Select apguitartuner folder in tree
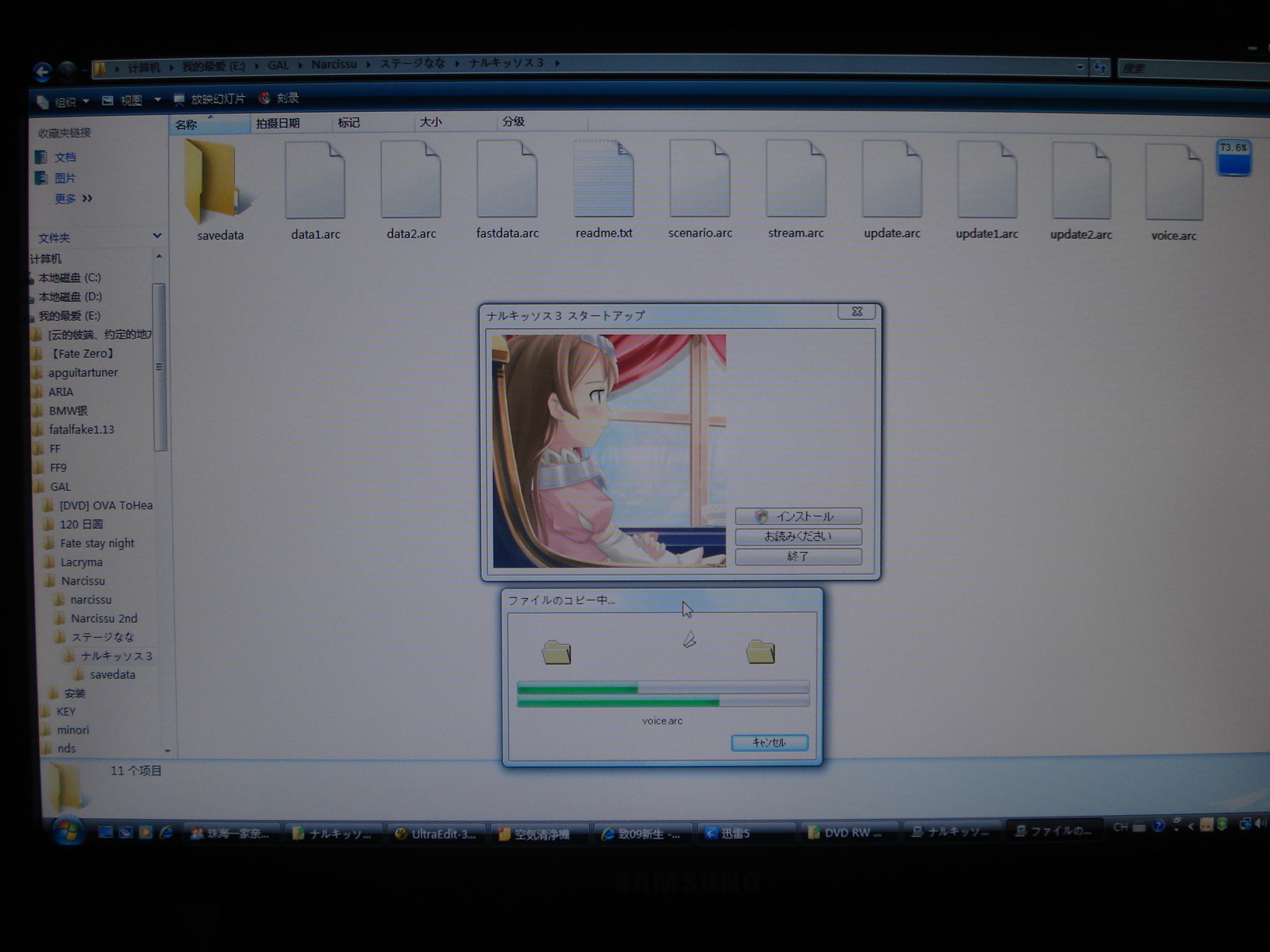Viewport: 1270px width, 952px height. coord(82,373)
